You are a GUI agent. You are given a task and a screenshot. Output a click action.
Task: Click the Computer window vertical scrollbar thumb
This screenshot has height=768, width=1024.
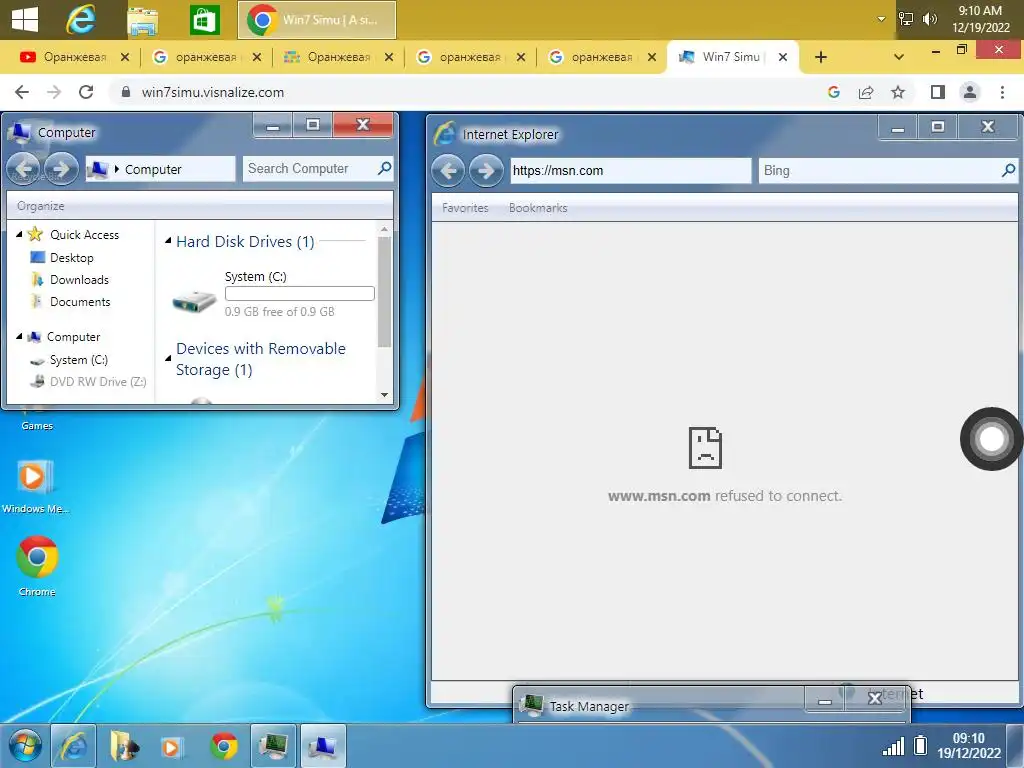coord(384,292)
